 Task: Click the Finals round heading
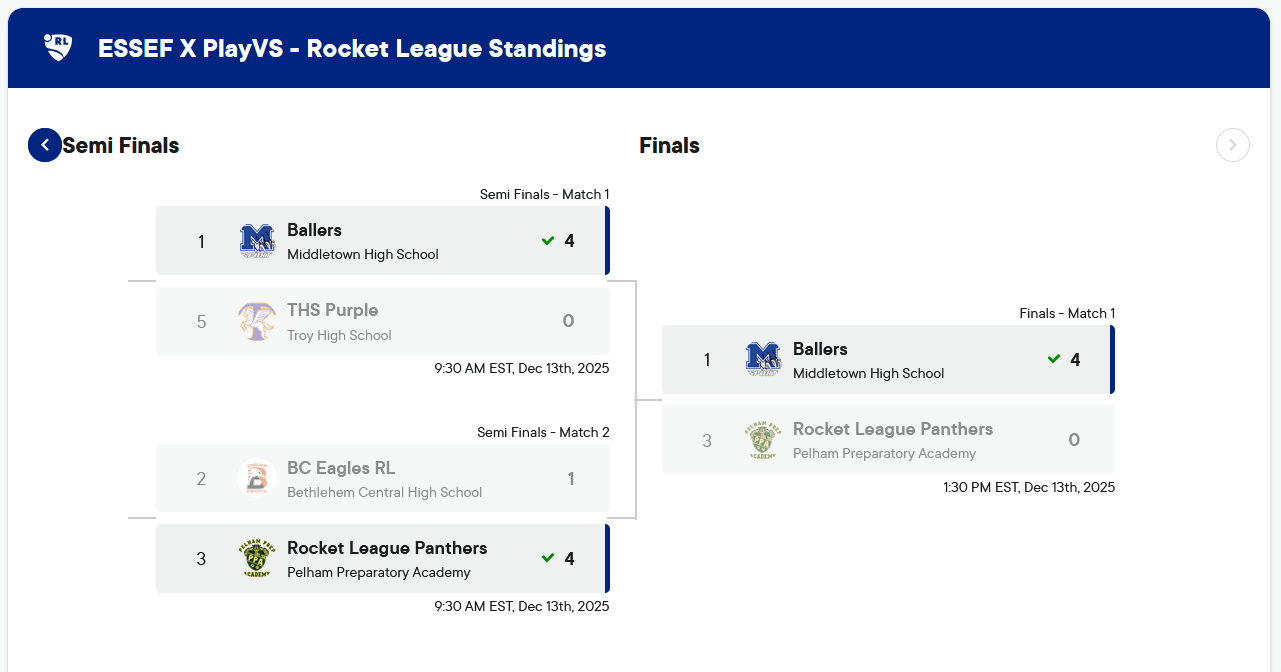pos(669,146)
